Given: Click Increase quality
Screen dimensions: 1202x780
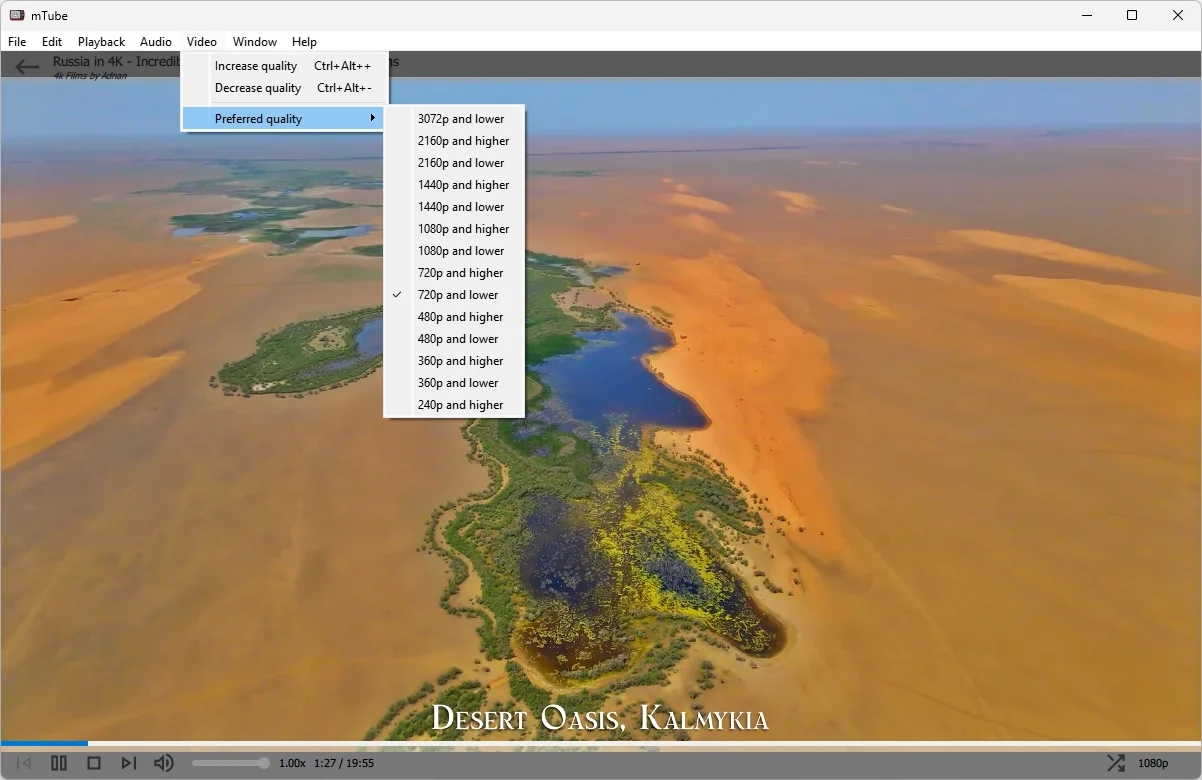Looking at the screenshot, I should pos(256,66).
